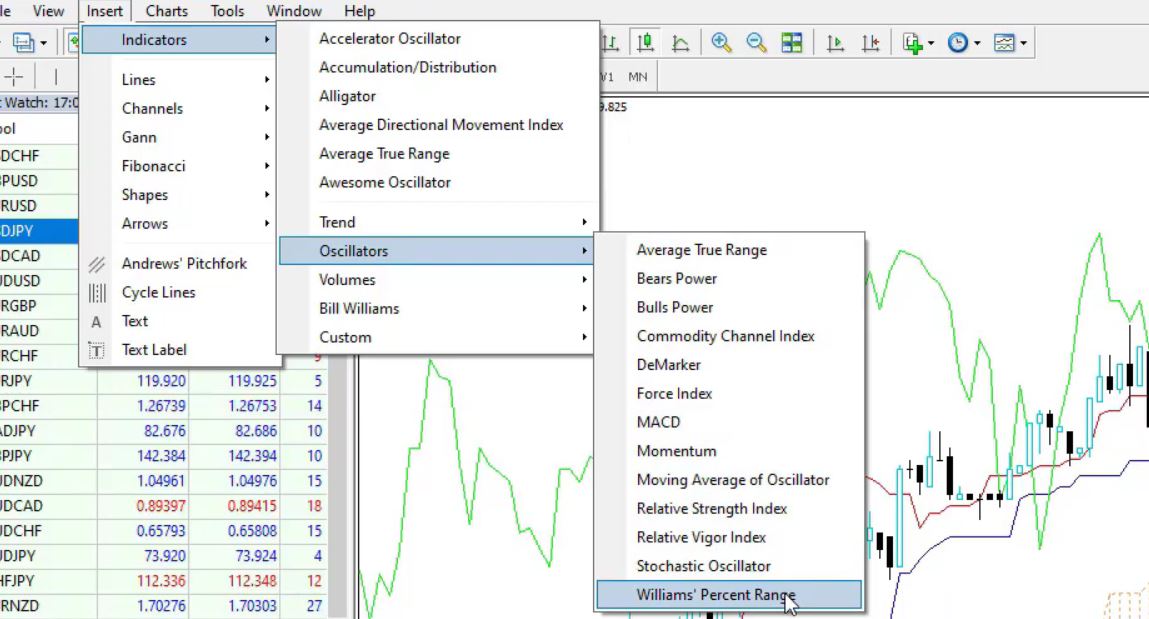The height and width of the screenshot is (619, 1149).
Task: Zoom in on the chart
Action: pos(722,42)
